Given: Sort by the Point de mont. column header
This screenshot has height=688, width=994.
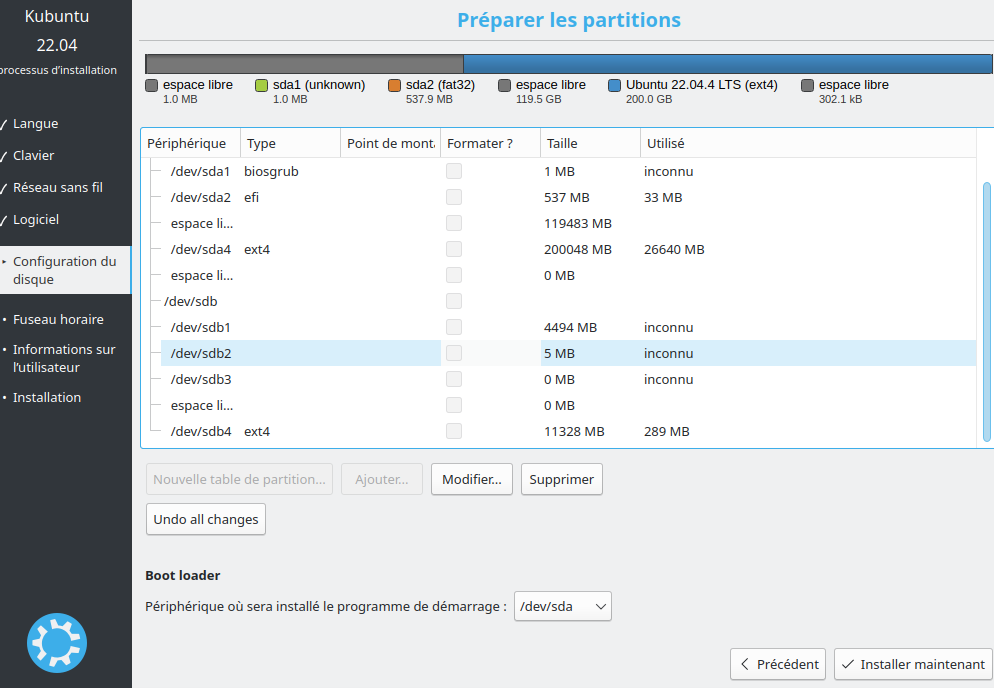Looking at the screenshot, I should pos(390,143).
